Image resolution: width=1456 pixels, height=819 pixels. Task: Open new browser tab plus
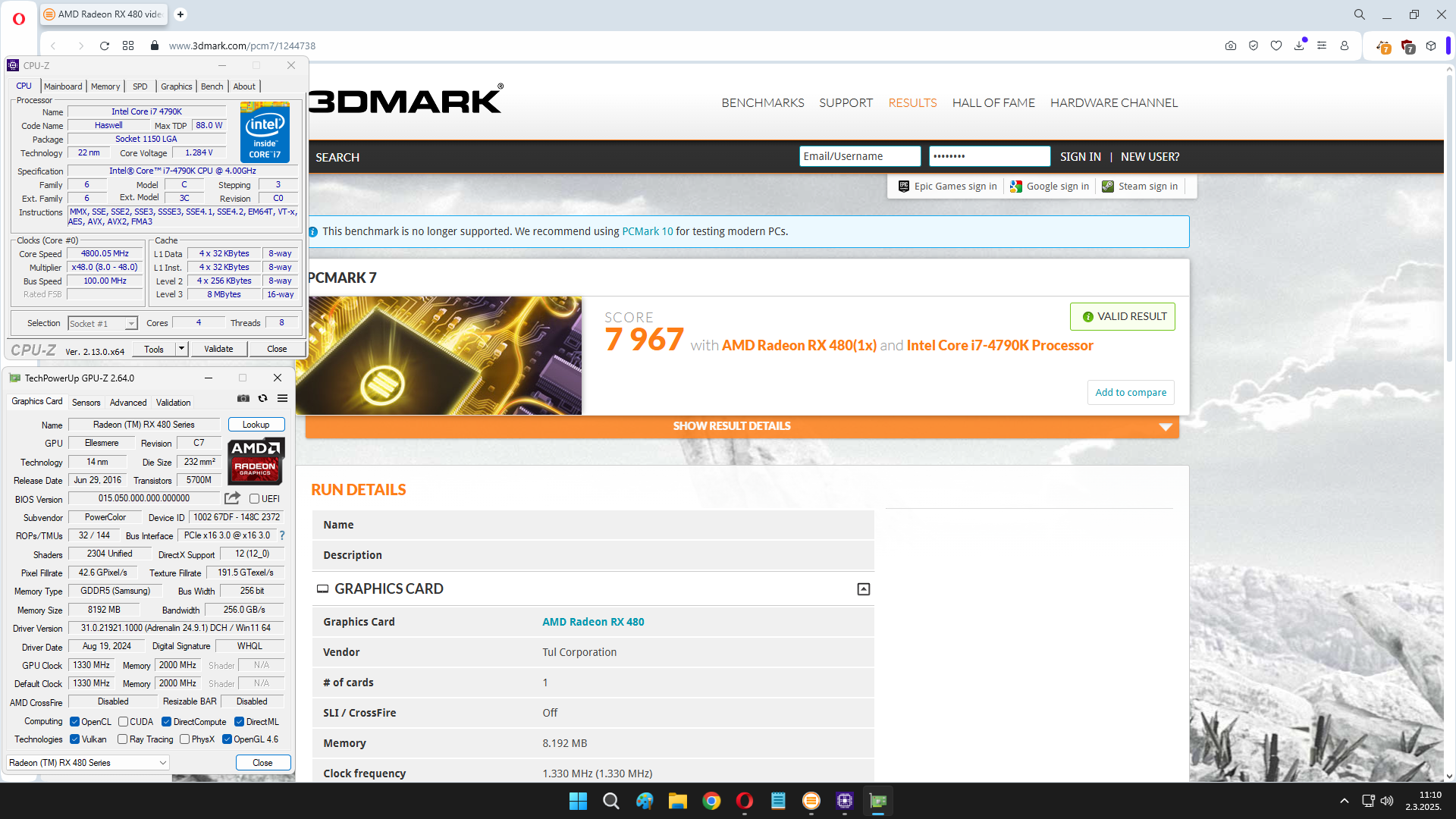point(180,14)
